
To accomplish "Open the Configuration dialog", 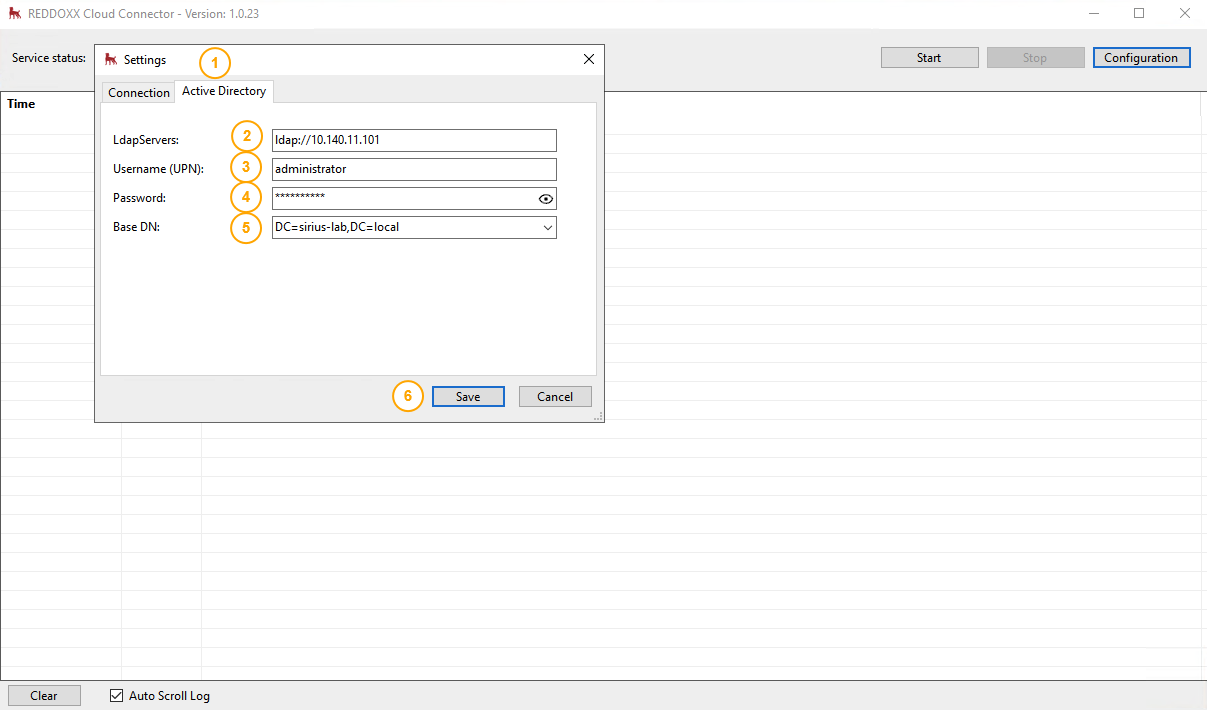I will point(1141,57).
